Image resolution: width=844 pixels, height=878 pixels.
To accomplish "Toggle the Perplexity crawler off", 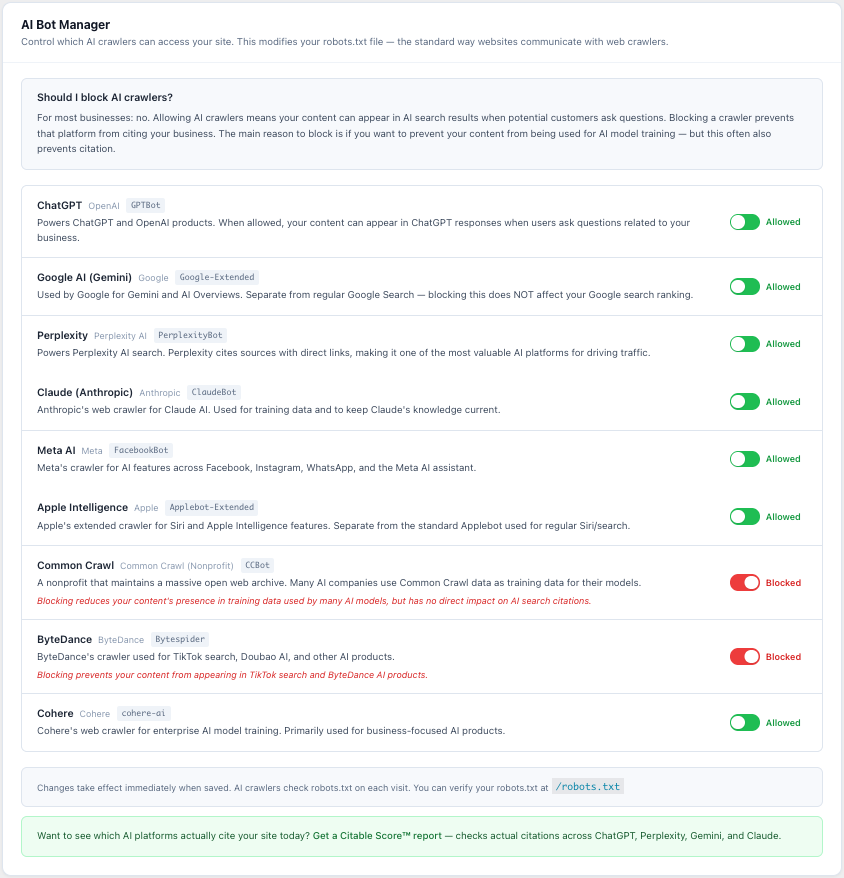I will [744, 343].
